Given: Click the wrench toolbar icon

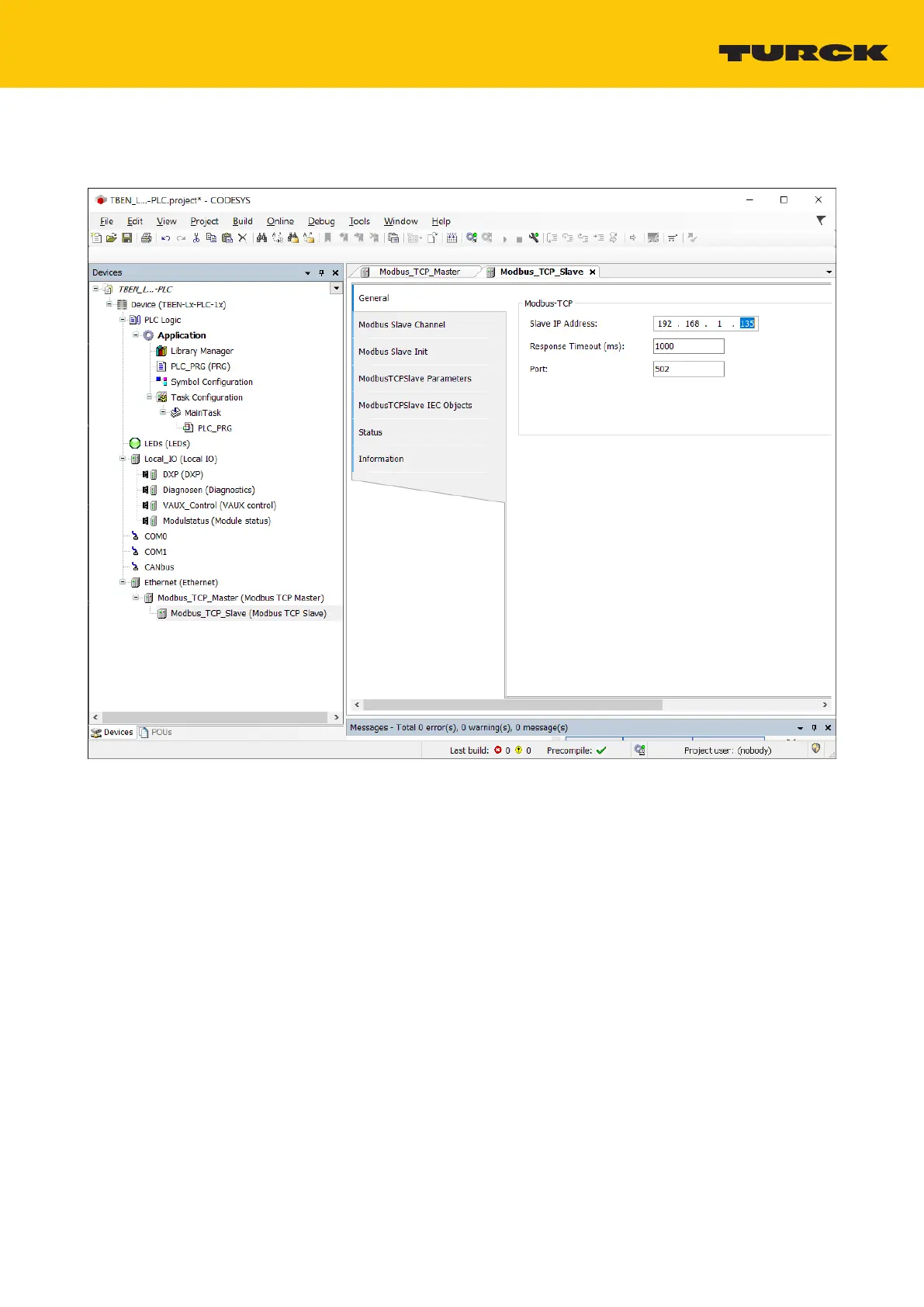Looking at the screenshot, I should [x=534, y=238].
